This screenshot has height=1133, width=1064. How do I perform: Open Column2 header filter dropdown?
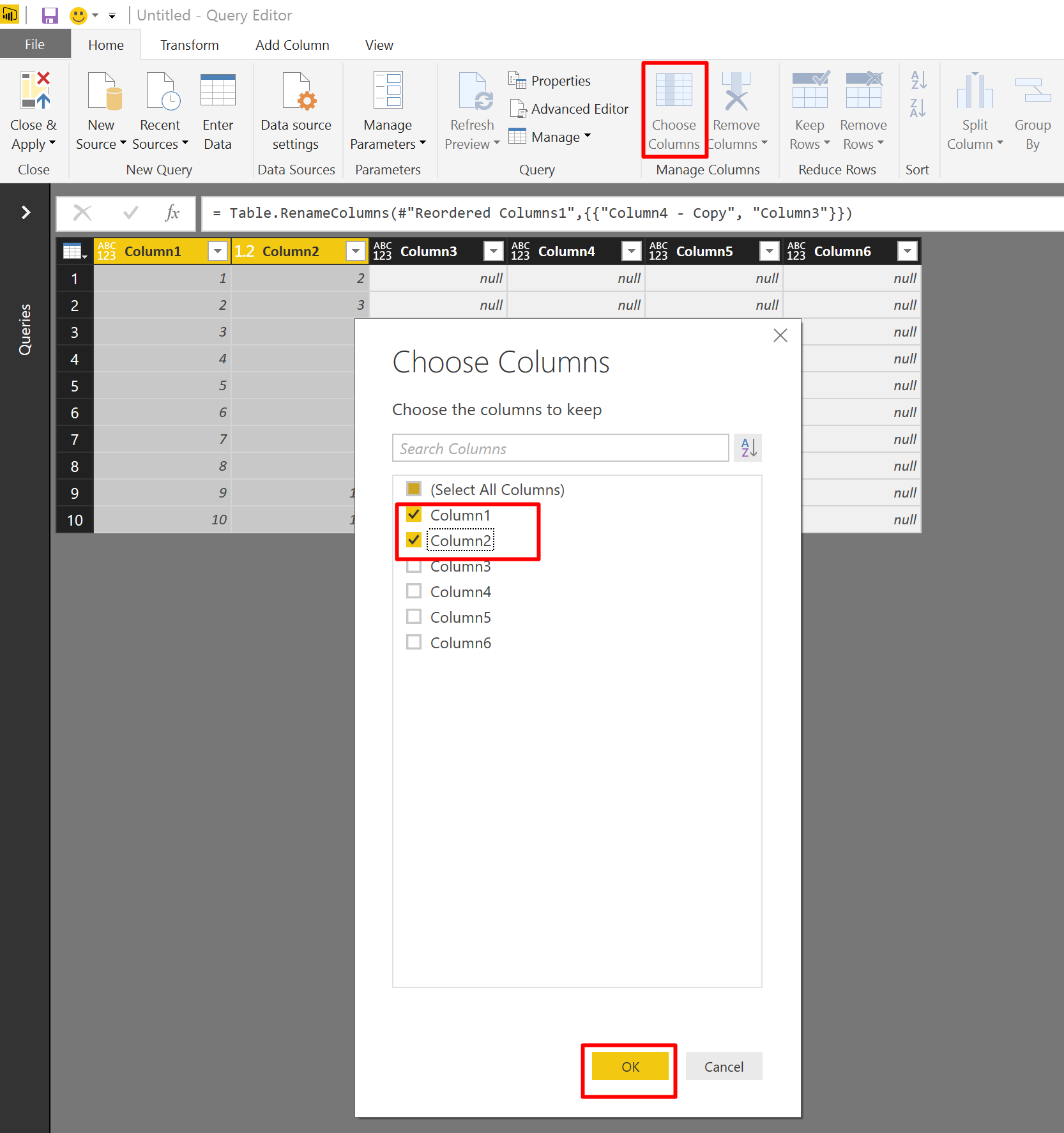click(356, 252)
